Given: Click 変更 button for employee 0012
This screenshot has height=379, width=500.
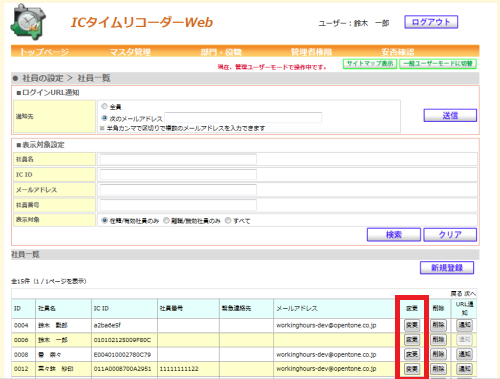Looking at the screenshot, I should point(412,369).
